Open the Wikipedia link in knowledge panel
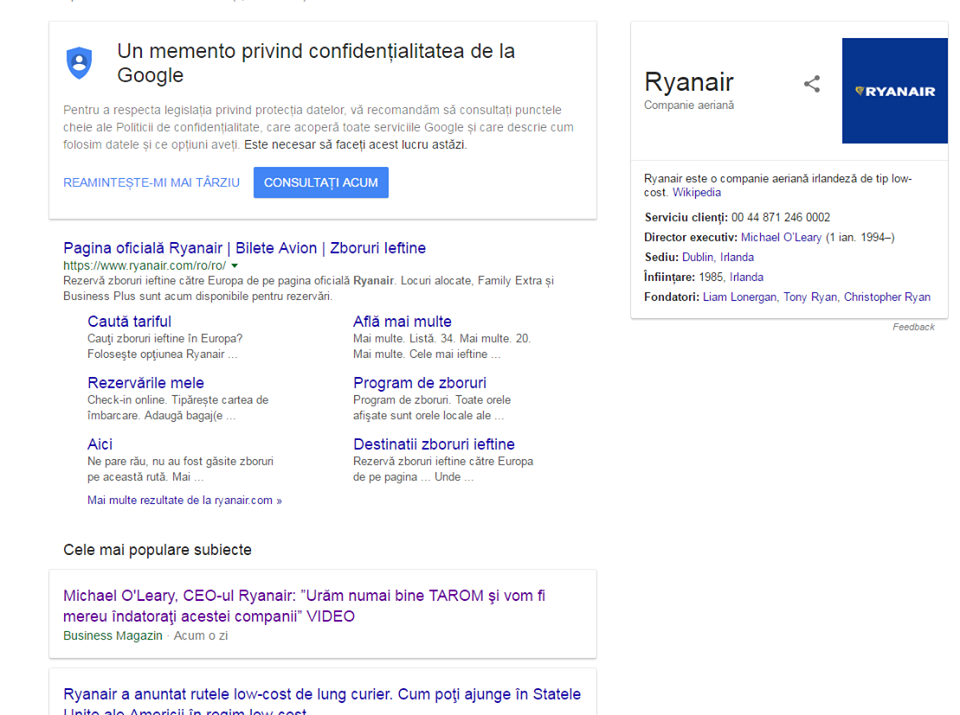Screen dimensions: 960x715 point(697,192)
